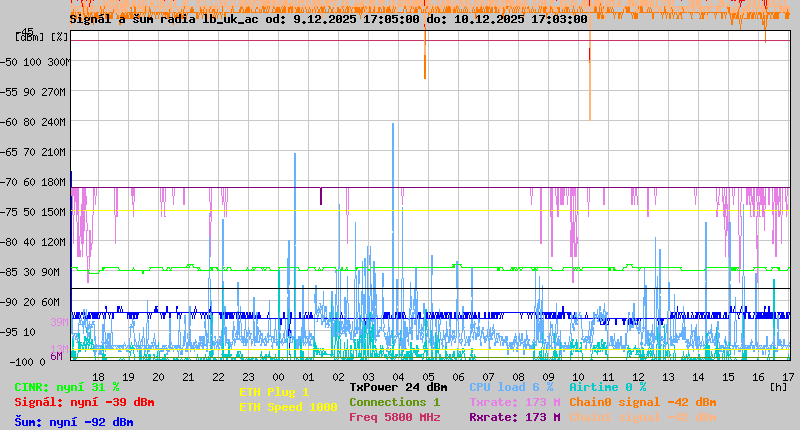Click the purple Rxrate legend label
Image resolution: width=800 pixels, height=430 pixels.
point(514,417)
